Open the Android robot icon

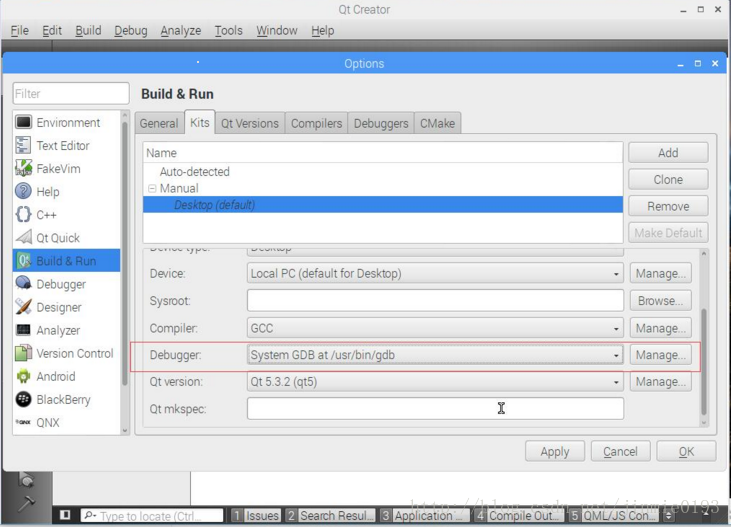23,376
